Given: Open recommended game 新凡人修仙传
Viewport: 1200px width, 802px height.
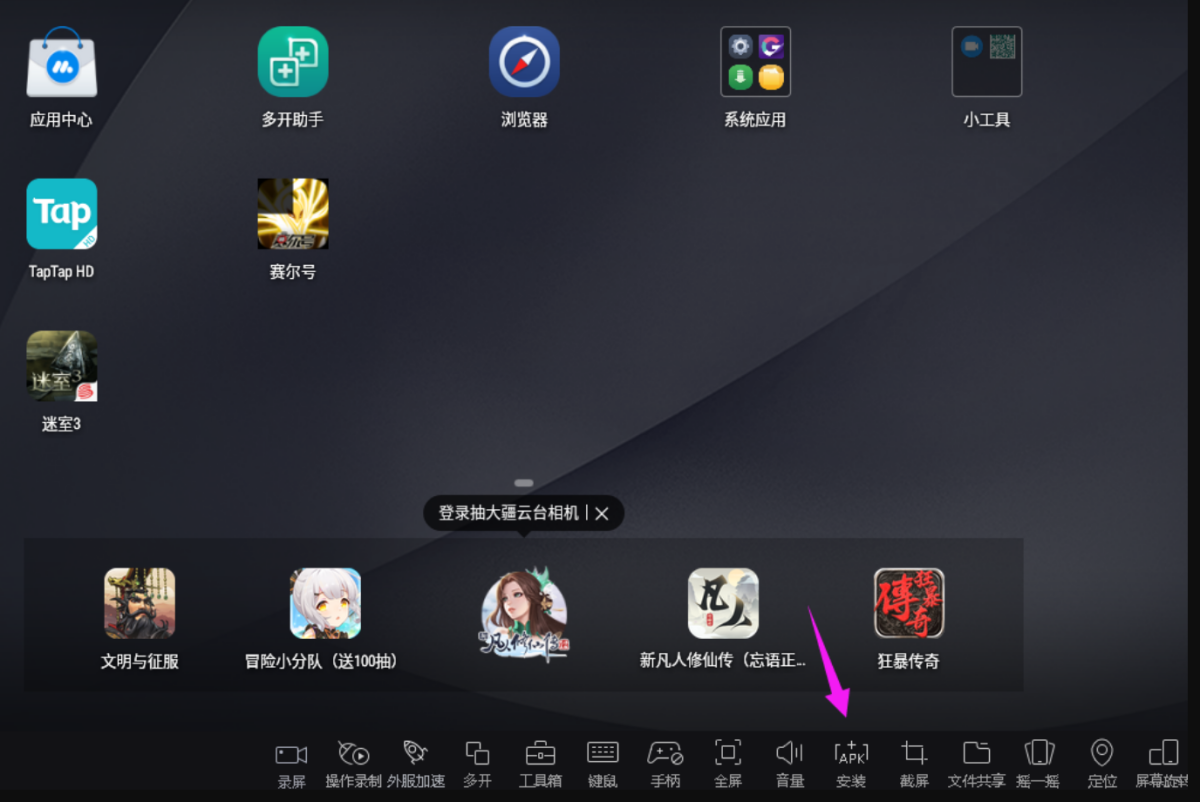Looking at the screenshot, I should click(723, 603).
